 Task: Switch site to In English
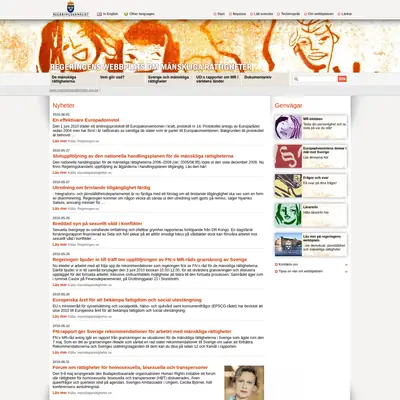111,14
